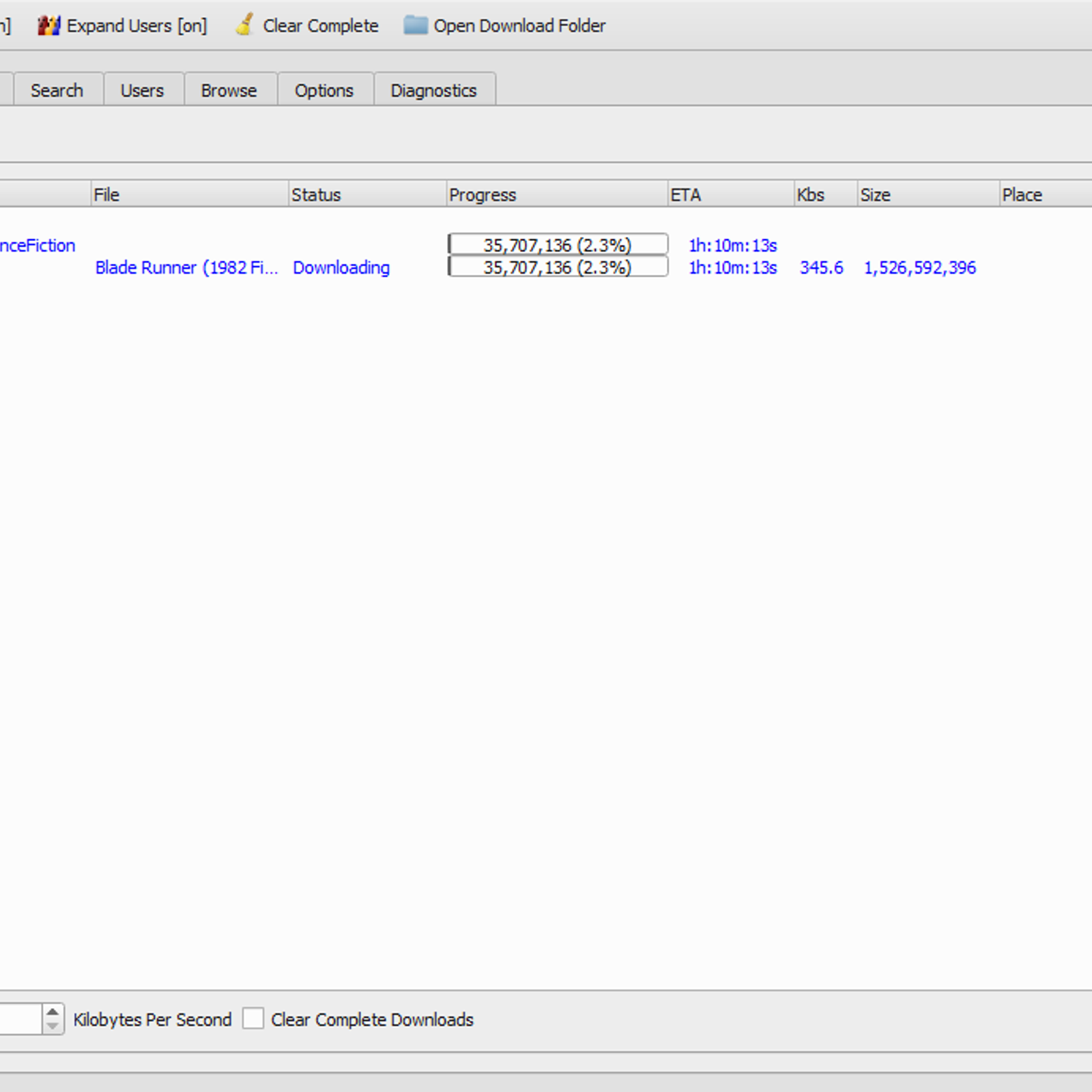Select the Blade Runner (1982 Fi... file
The image size is (1092, 1092).
(x=186, y=268)
